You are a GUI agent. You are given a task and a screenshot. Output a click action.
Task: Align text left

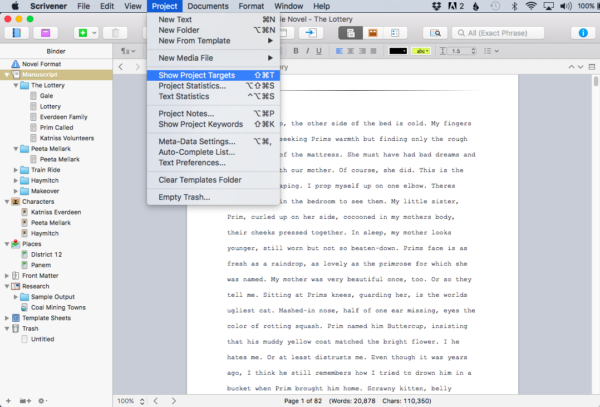(x=339, y=51)
